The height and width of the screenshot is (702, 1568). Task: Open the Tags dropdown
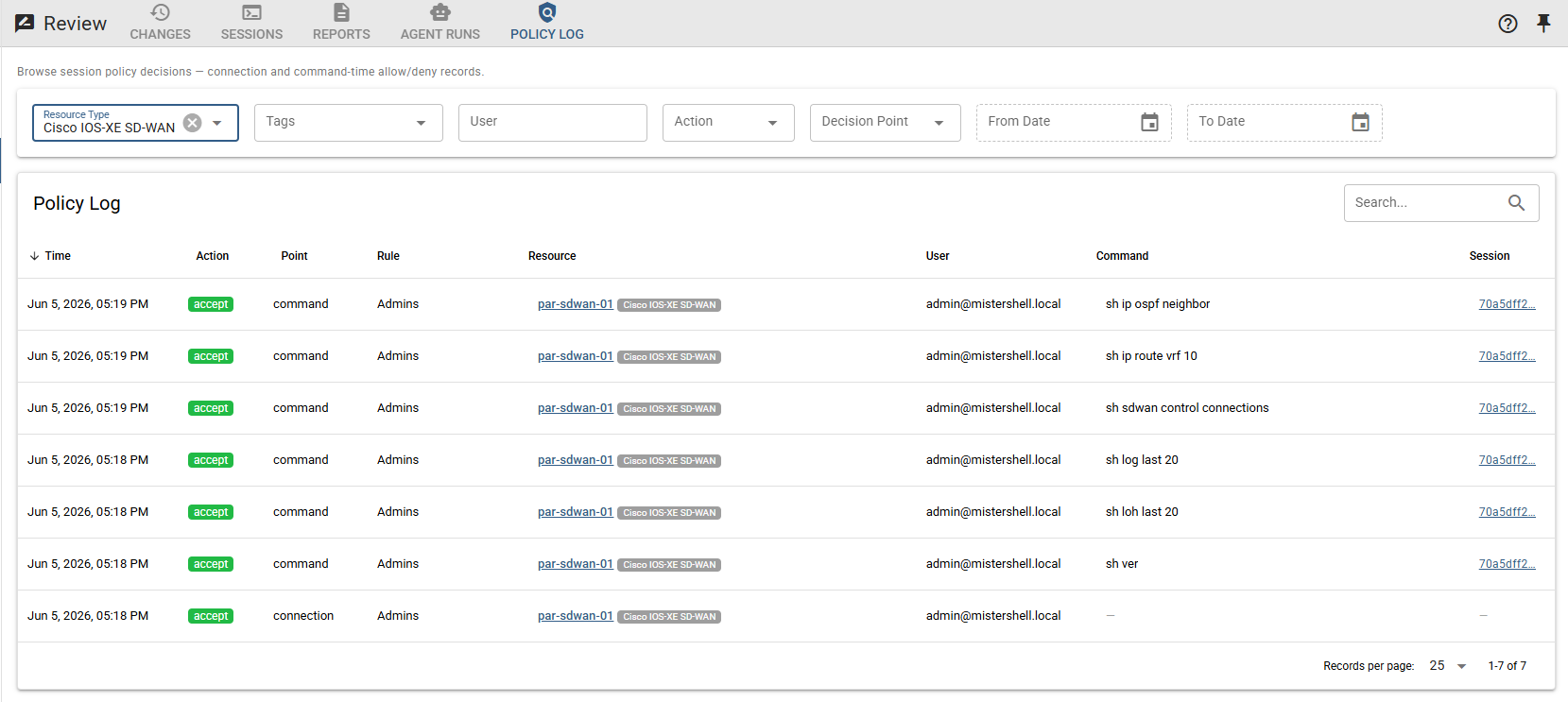click(x=348, y=123)
